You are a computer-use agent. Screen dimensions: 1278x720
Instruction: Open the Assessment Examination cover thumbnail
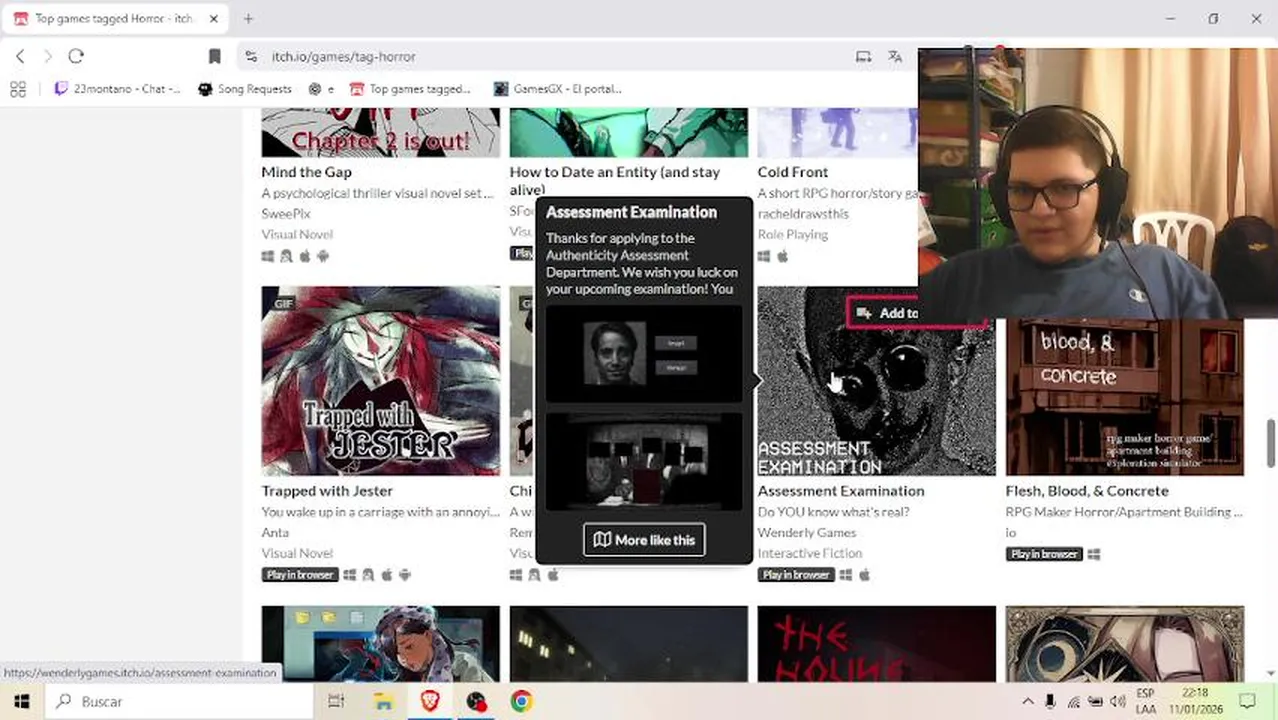click(x=876, y=381)
